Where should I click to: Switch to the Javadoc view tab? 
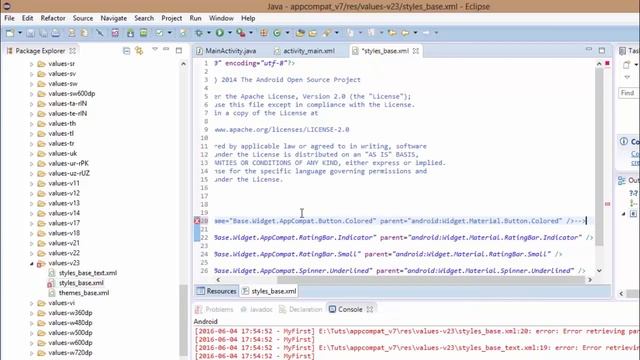tap(256, 309)
